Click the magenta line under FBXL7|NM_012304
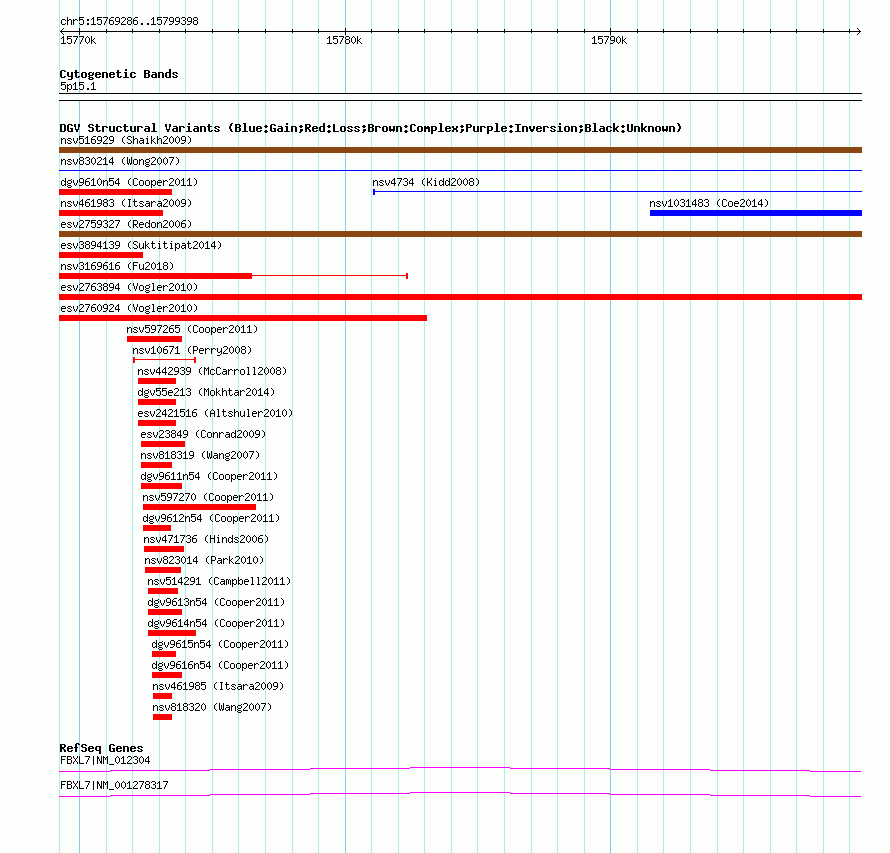Screen dimensions: 890x853 click(x=460, y=770)
